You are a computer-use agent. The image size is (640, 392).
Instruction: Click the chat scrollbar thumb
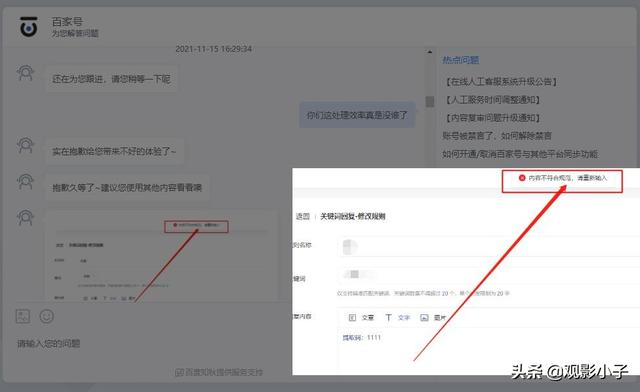coord(429,101)
